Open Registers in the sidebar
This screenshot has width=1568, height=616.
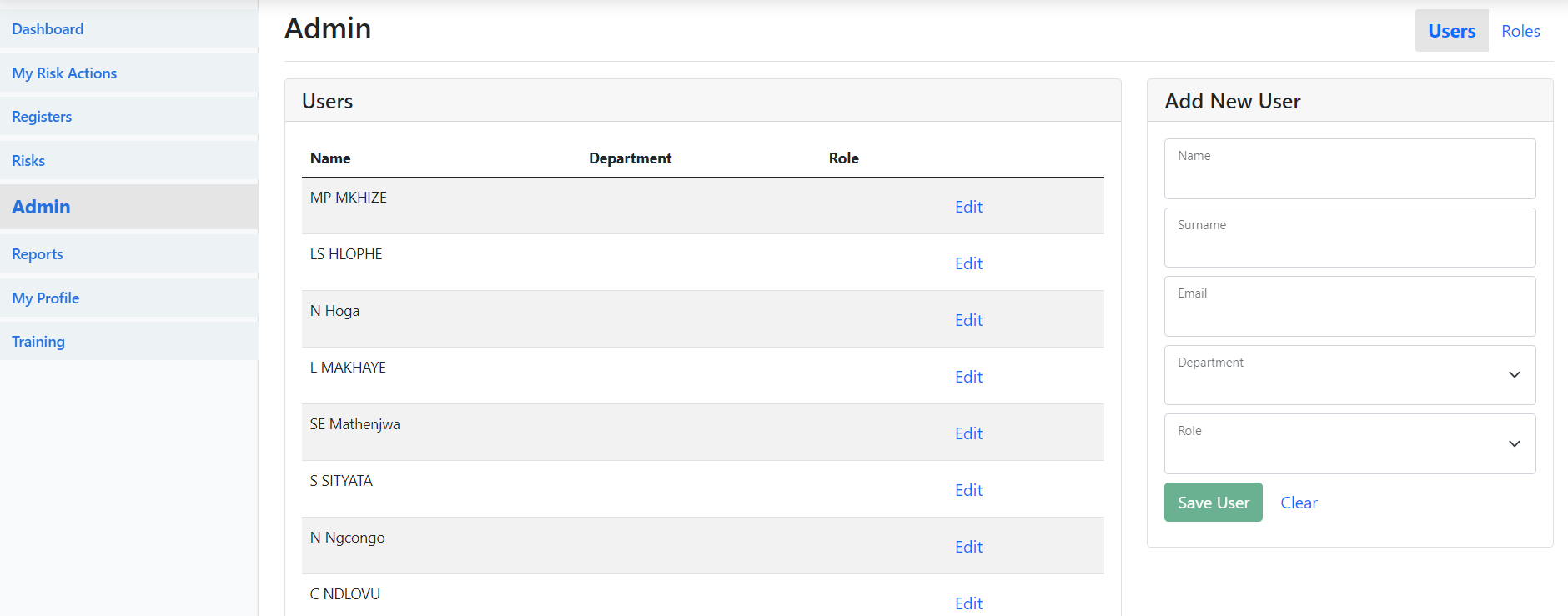(42, 117)
